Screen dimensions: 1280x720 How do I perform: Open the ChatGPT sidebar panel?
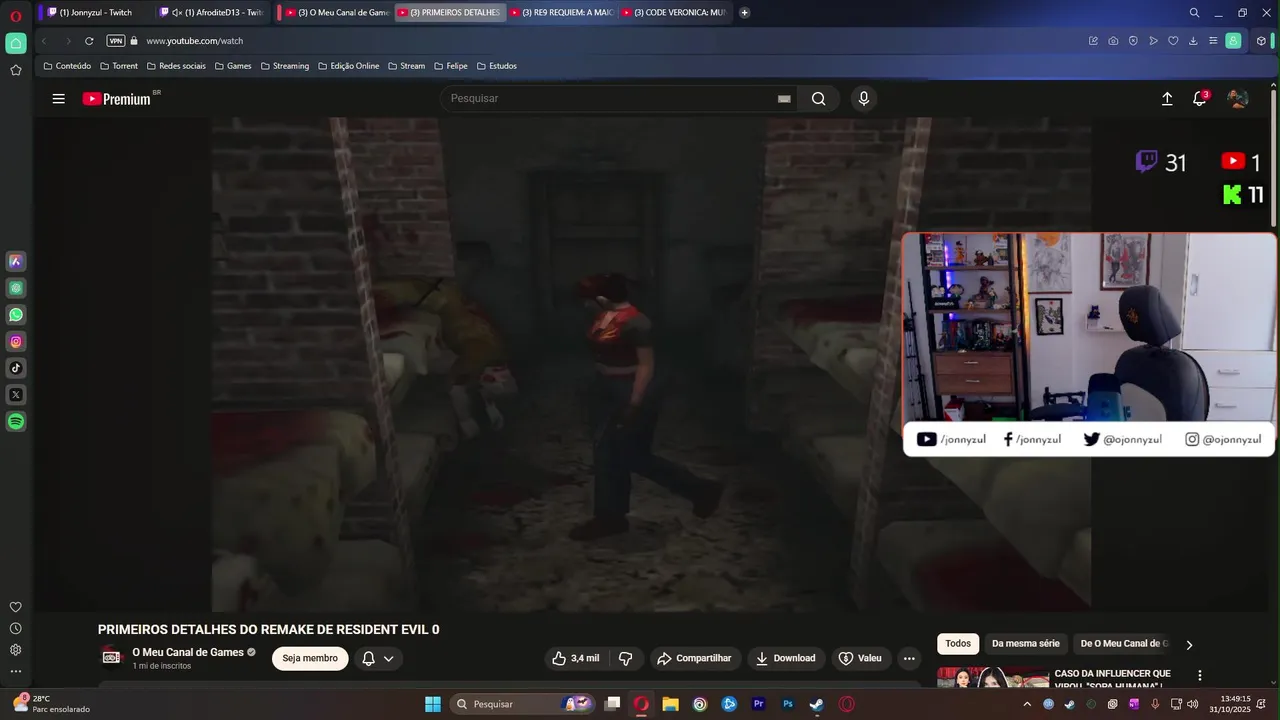tap(16, 288)
